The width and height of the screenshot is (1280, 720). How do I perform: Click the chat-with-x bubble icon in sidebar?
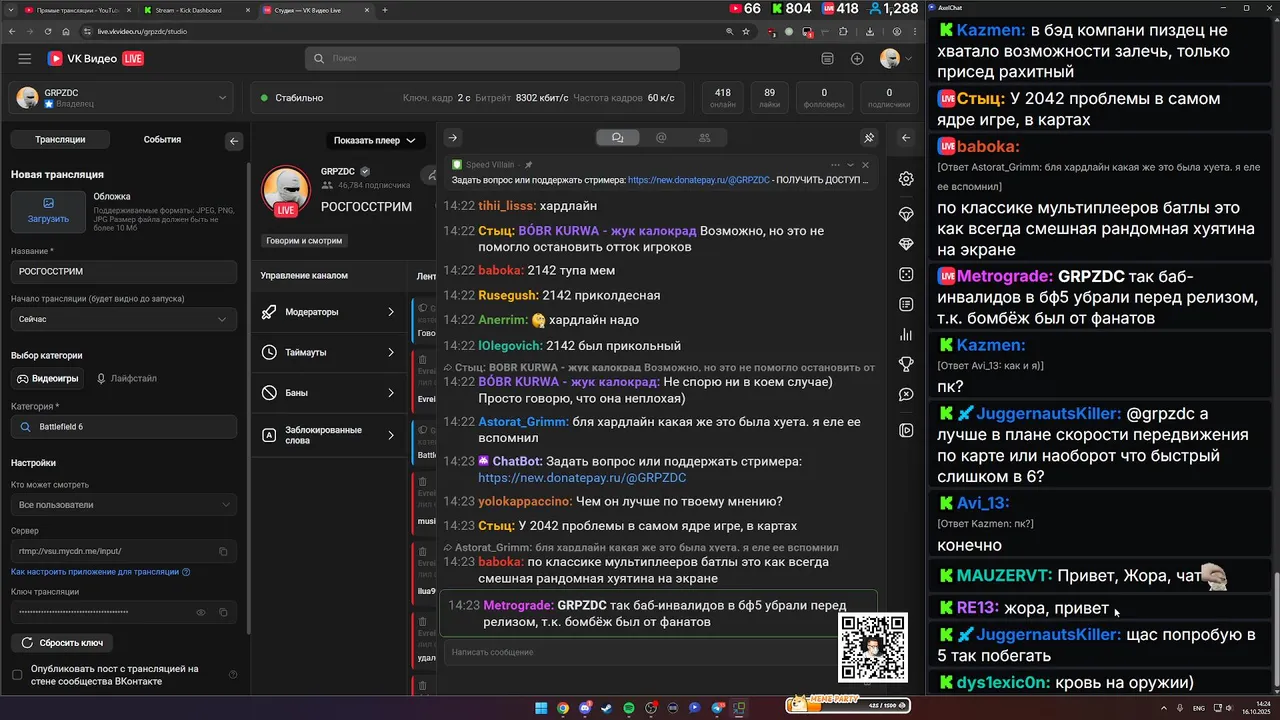click(x=906, y=395)
